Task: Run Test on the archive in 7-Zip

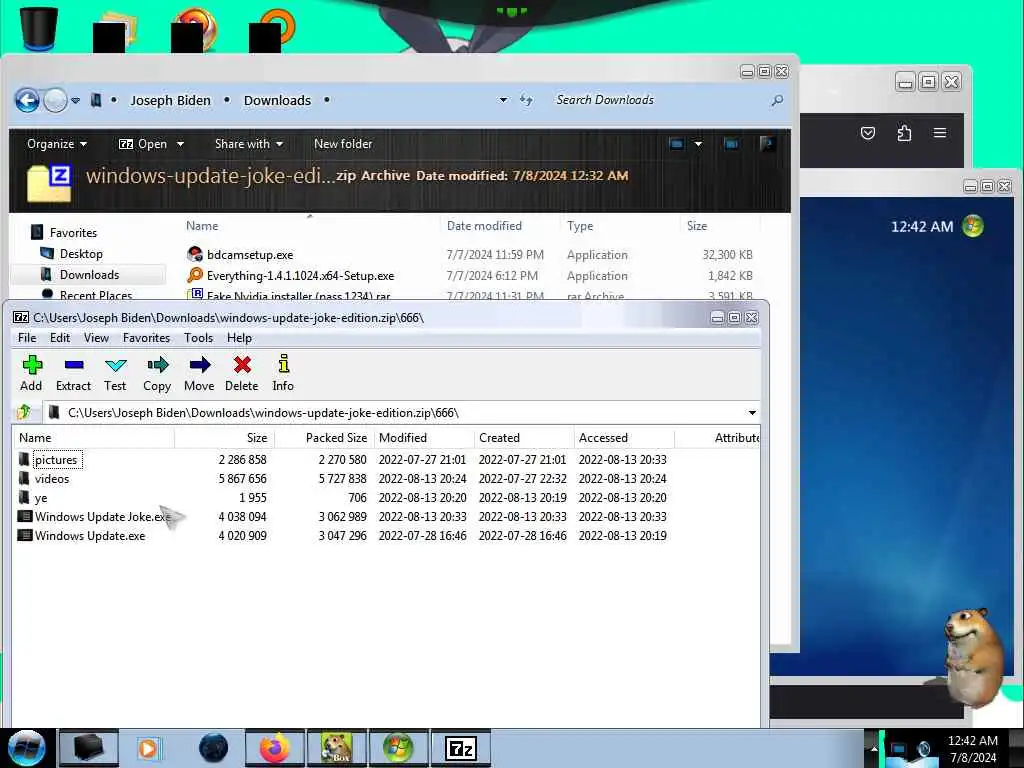Action: [x=115, y=373]
